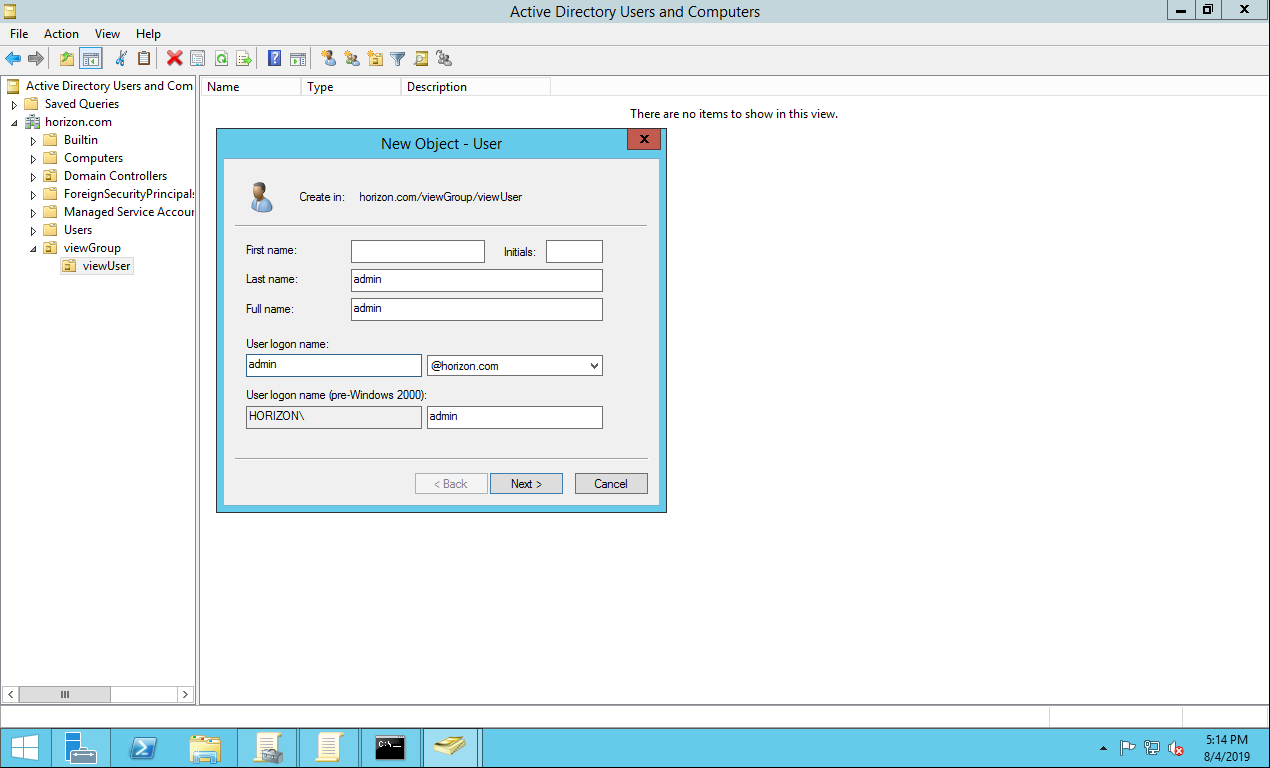Click the Export List toolbar icon
This screenshot has width=1270, height=768.
click(x=243, y=59)
